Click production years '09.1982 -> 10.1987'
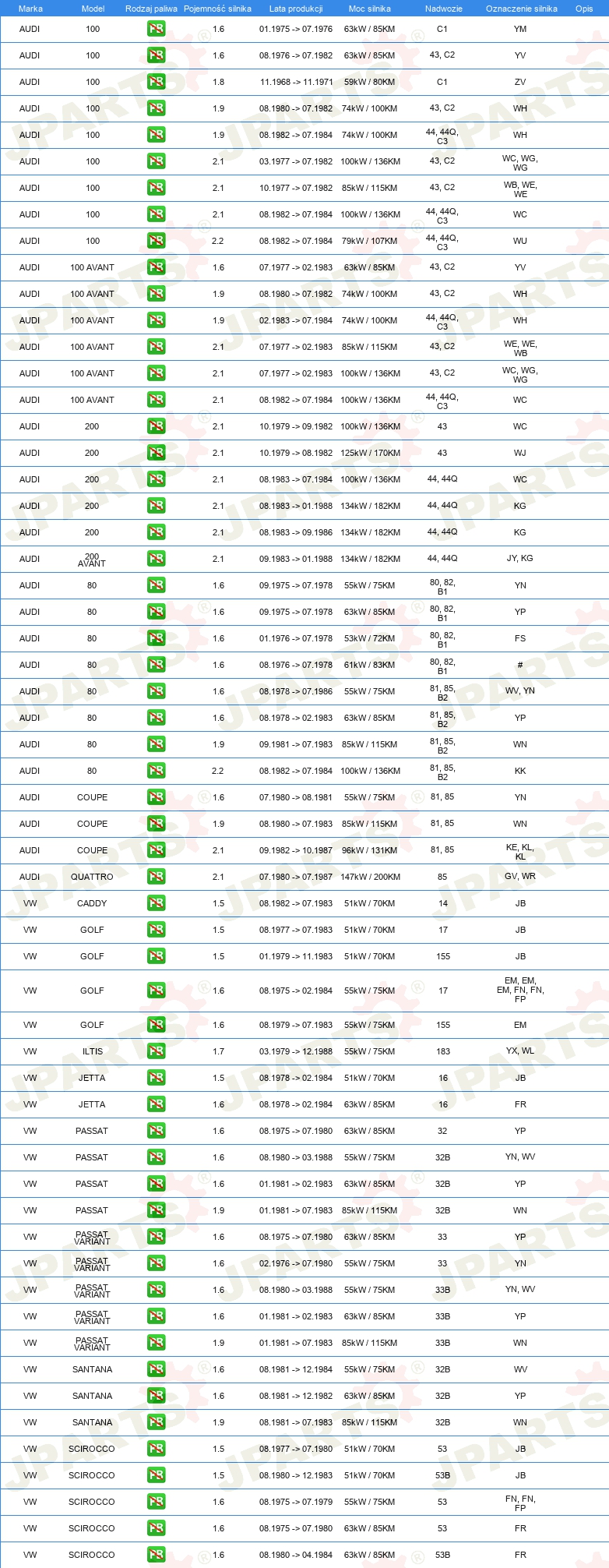The height and width of the screenshot is (1568, 609). (x=296, y=850)
